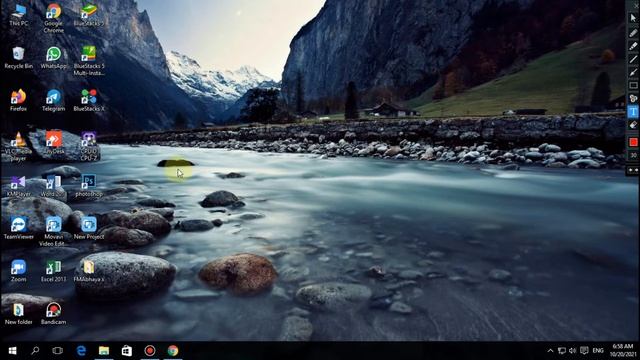Select the Firefox desktop shortcut
Screen dimensions: 640x360
[18, 100]
